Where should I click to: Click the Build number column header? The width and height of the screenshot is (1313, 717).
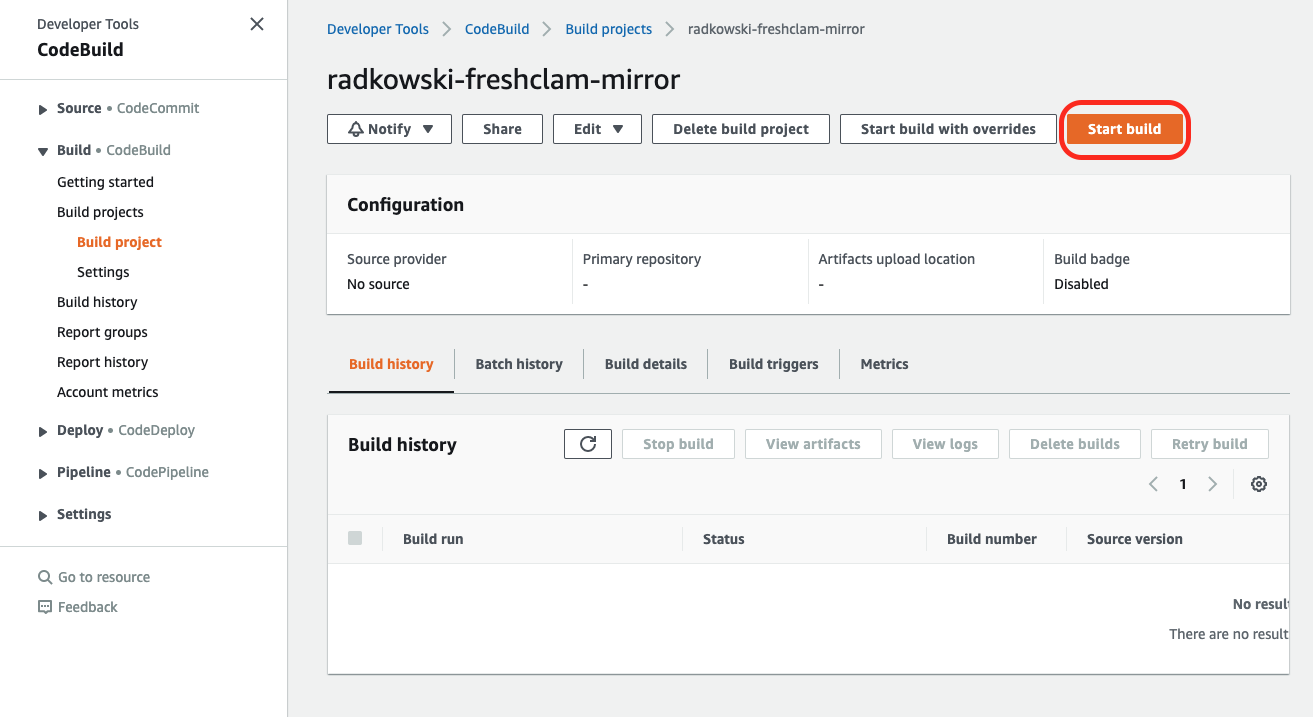[992, 539]
